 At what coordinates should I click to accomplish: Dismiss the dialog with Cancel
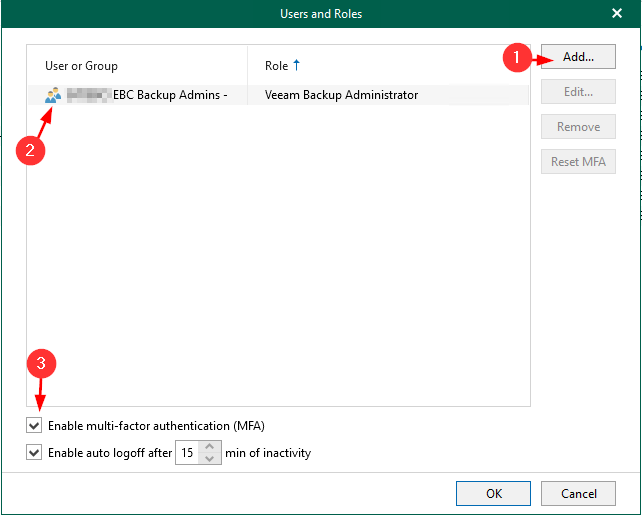click(578, 493)
